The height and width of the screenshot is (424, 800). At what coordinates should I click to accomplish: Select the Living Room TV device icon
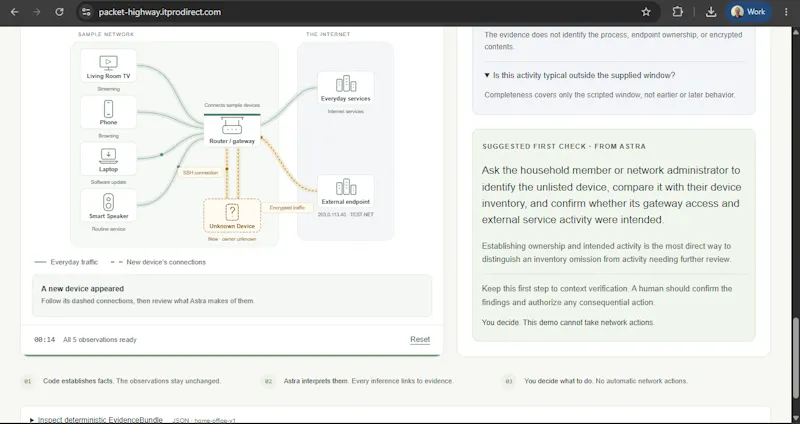[x=108, y=62]
